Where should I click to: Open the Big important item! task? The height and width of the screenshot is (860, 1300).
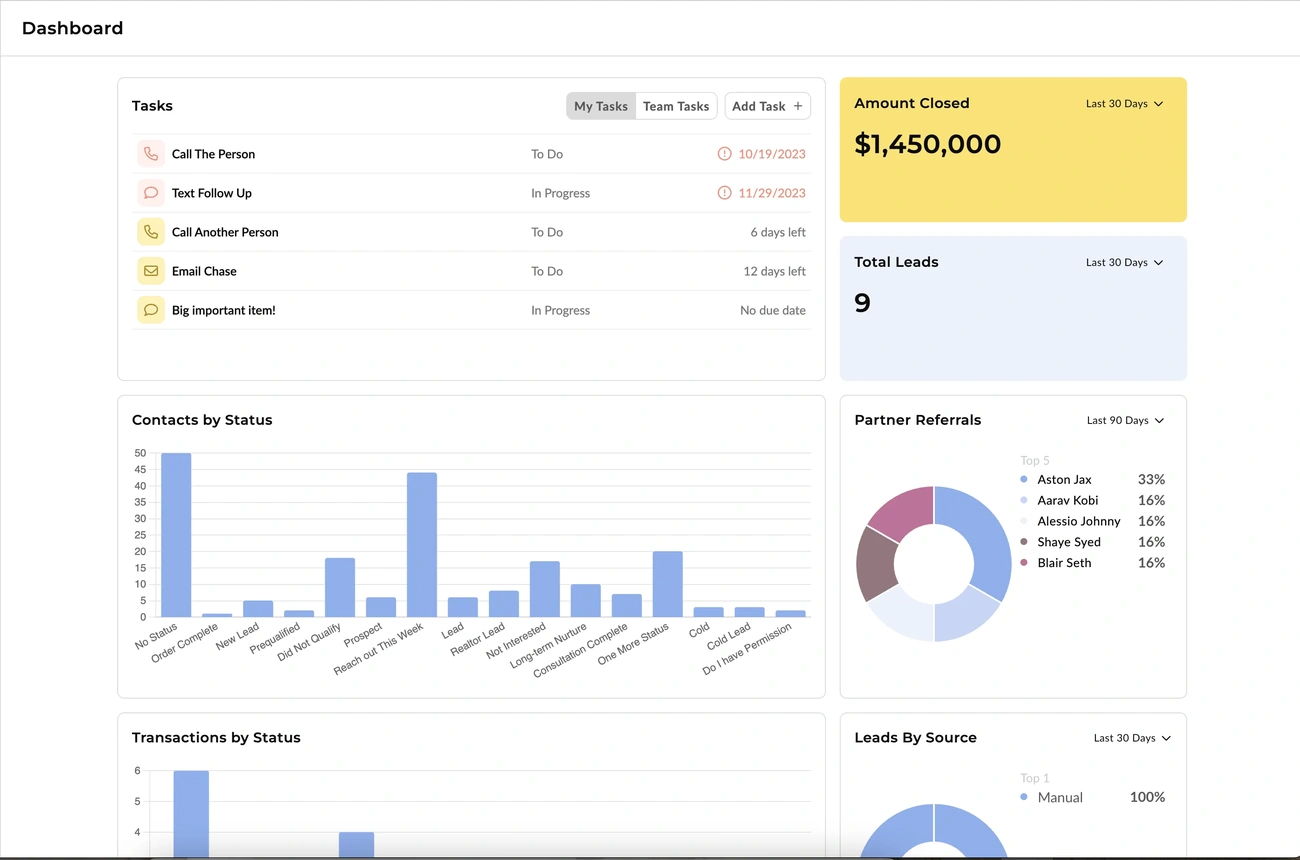coord(471,310)
